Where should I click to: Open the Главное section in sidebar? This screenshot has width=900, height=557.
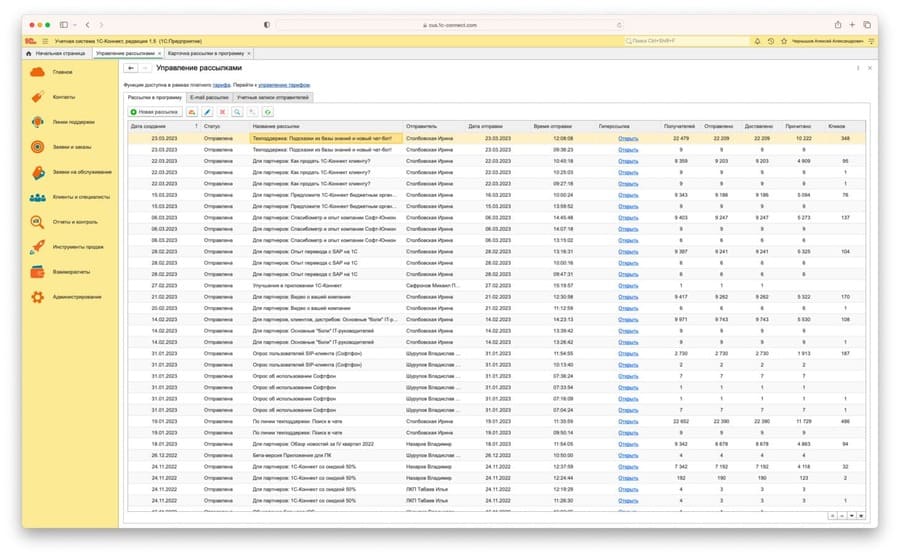point(52,72)
